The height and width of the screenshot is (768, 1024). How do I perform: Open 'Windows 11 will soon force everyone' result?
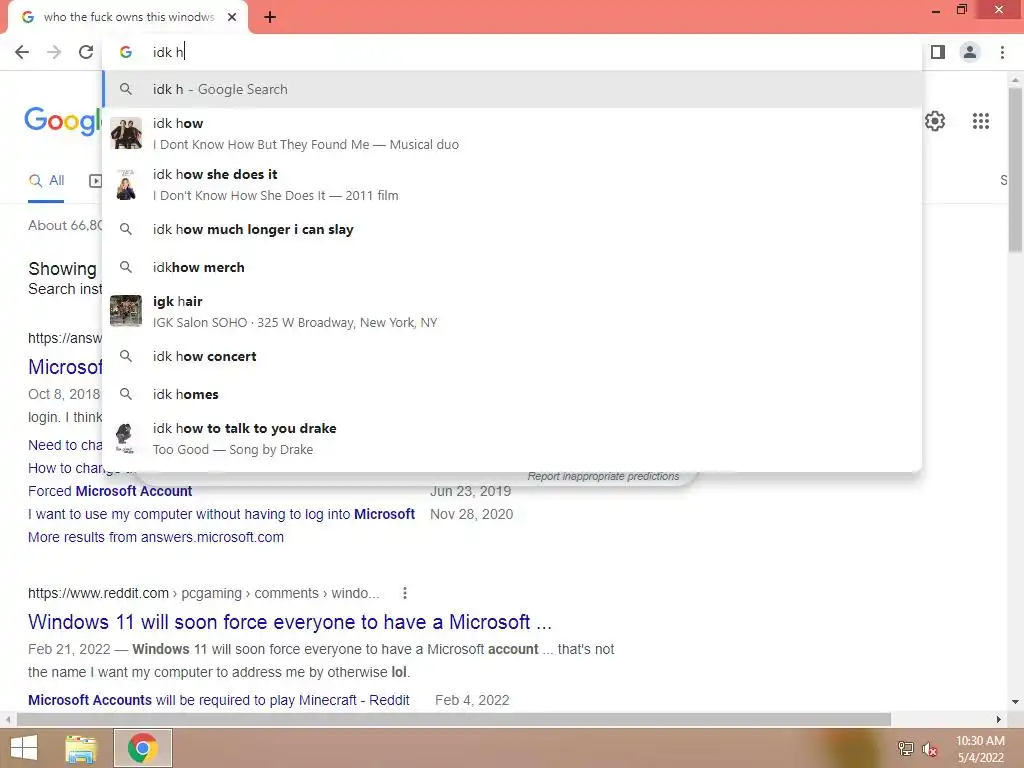coord(290,622)
